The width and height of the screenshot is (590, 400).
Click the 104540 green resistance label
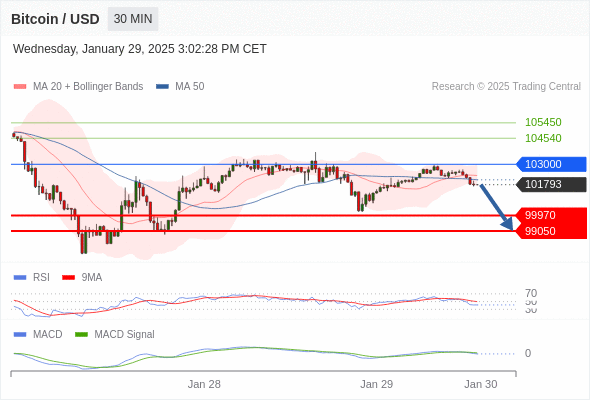tap(543, 138)
